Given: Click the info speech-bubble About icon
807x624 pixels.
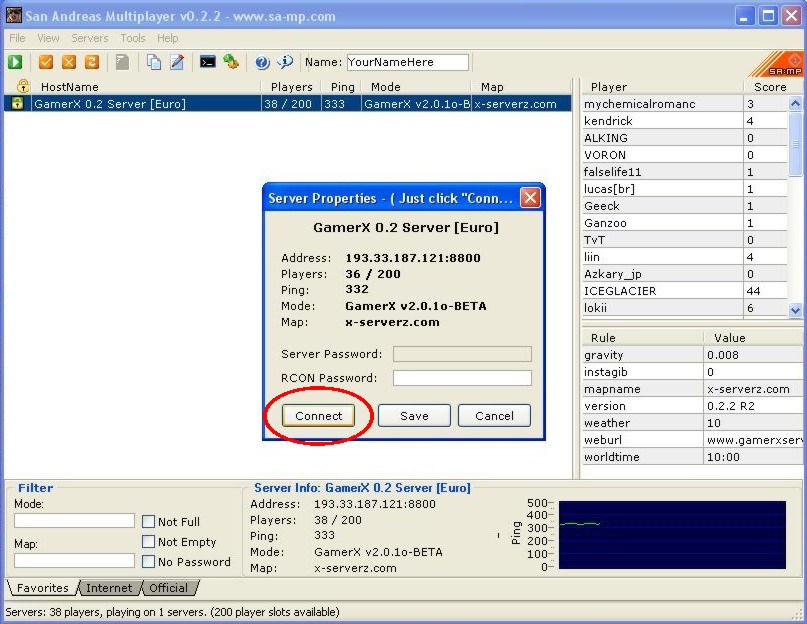Looking at the screenshot, I should pyautogui.click(x=285, y=62).
